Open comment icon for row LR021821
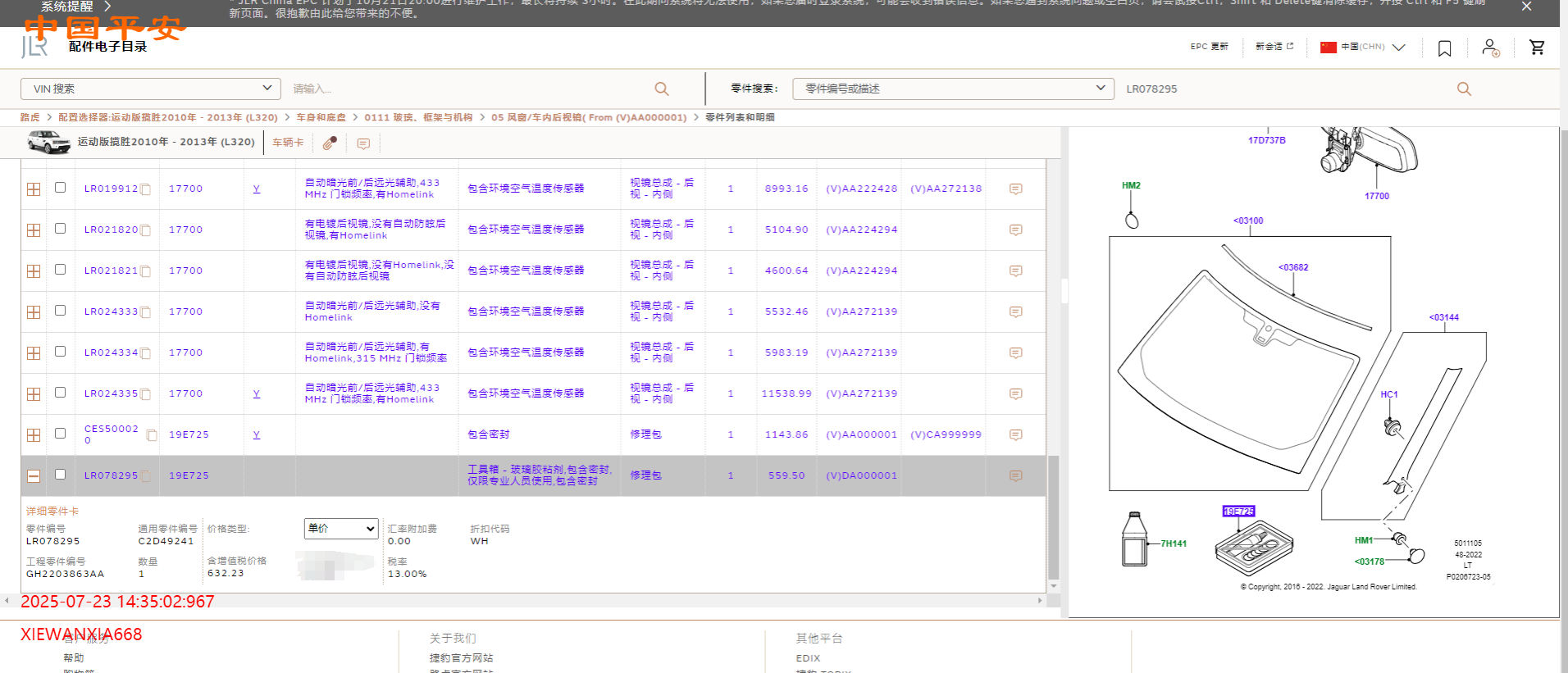 pyautogui.click(x=1015, y=271)
